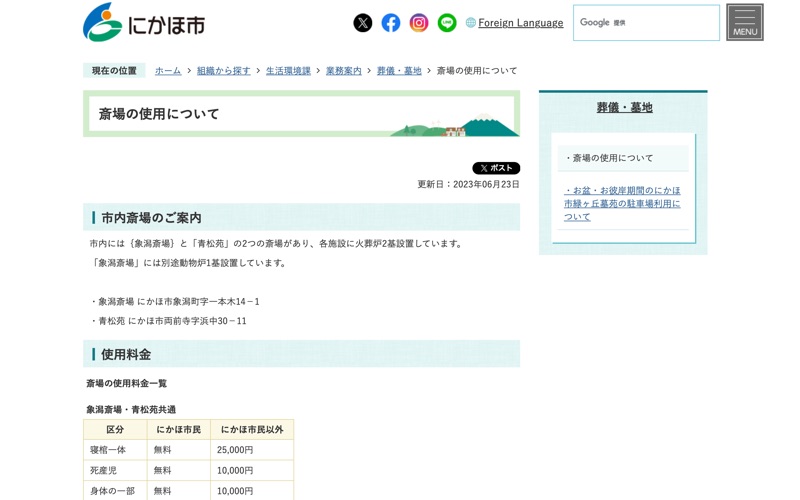Click the 25,000円 table cell

[x=252, y=450]
